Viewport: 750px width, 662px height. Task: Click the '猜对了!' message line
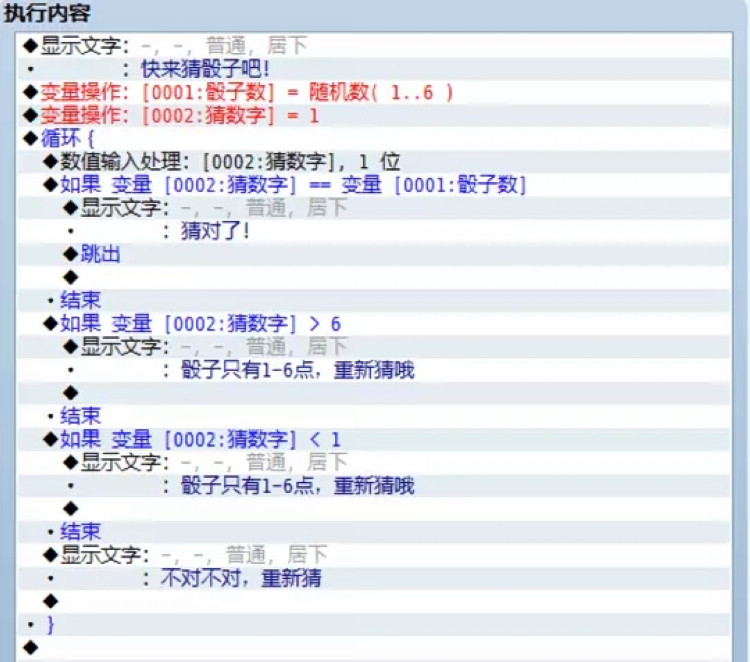373,231
